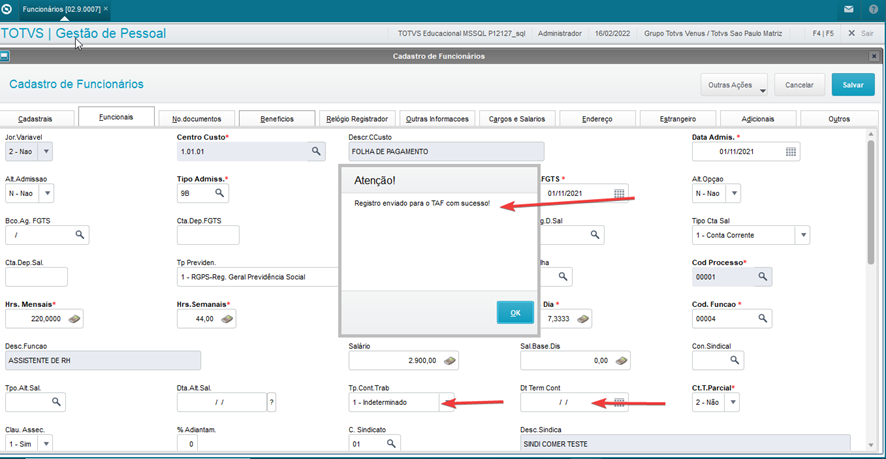Select the Funcionais tab

coord(116,117)
